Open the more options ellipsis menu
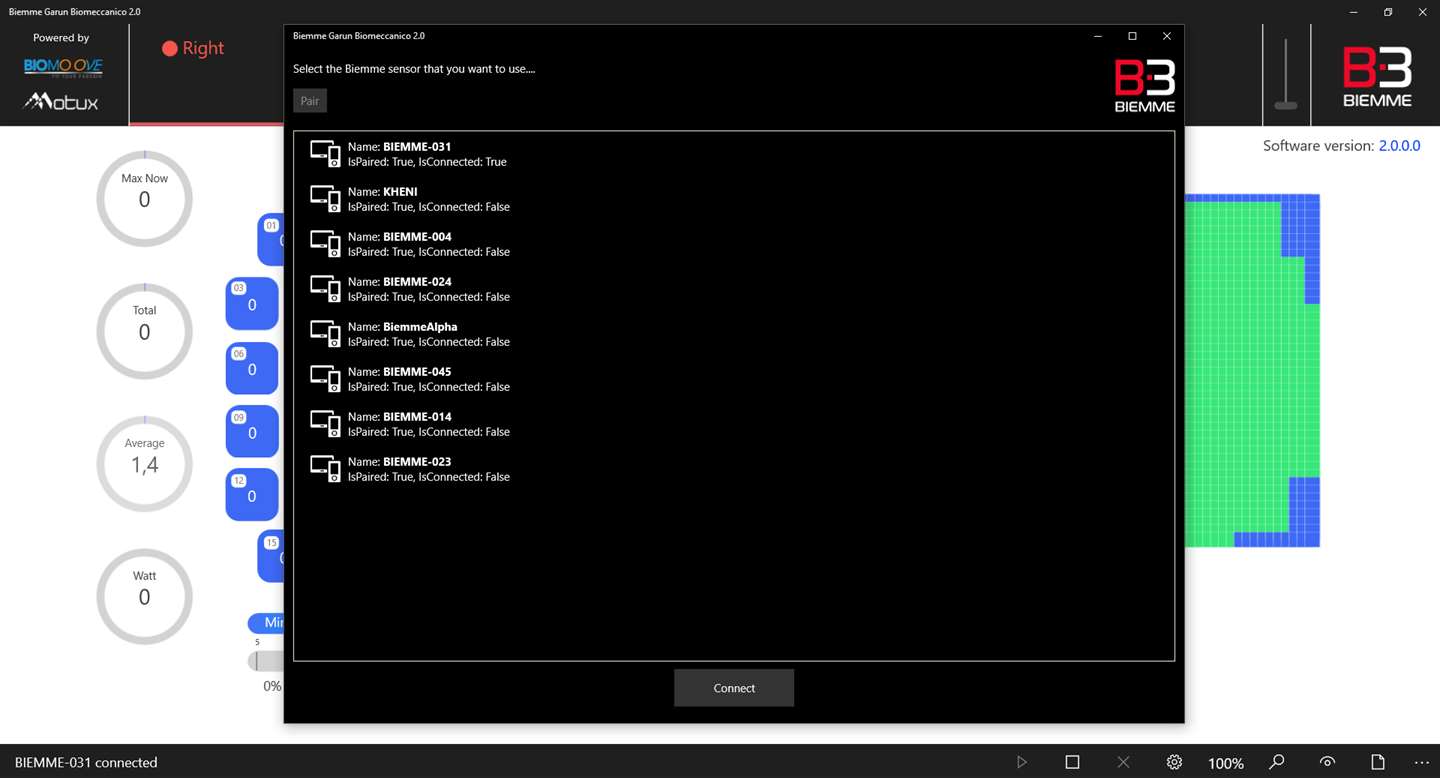Viewport: 1440px width, 778px height. coord(1422,762)
